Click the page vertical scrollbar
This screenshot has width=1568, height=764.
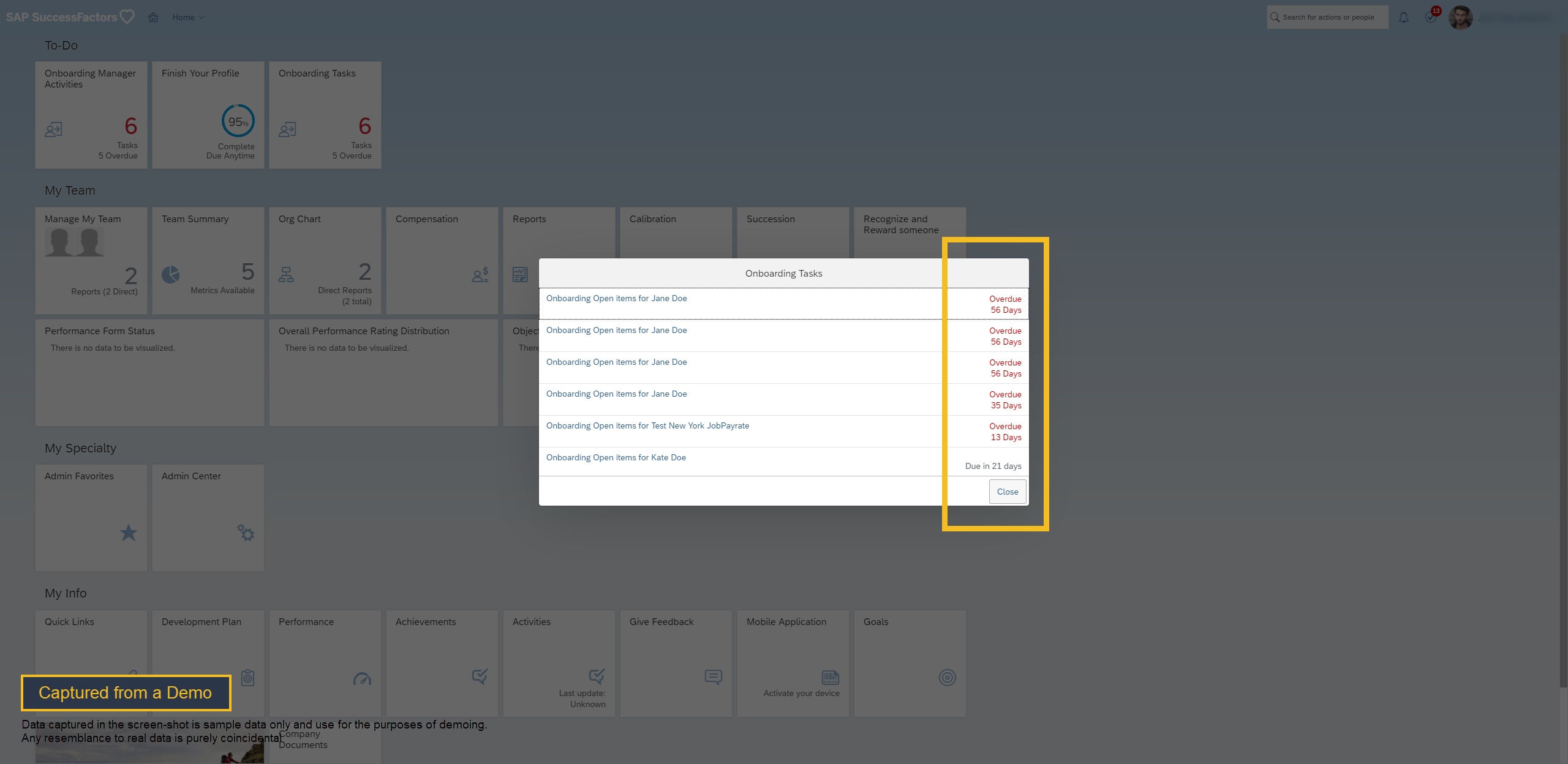pos(1564,361)
